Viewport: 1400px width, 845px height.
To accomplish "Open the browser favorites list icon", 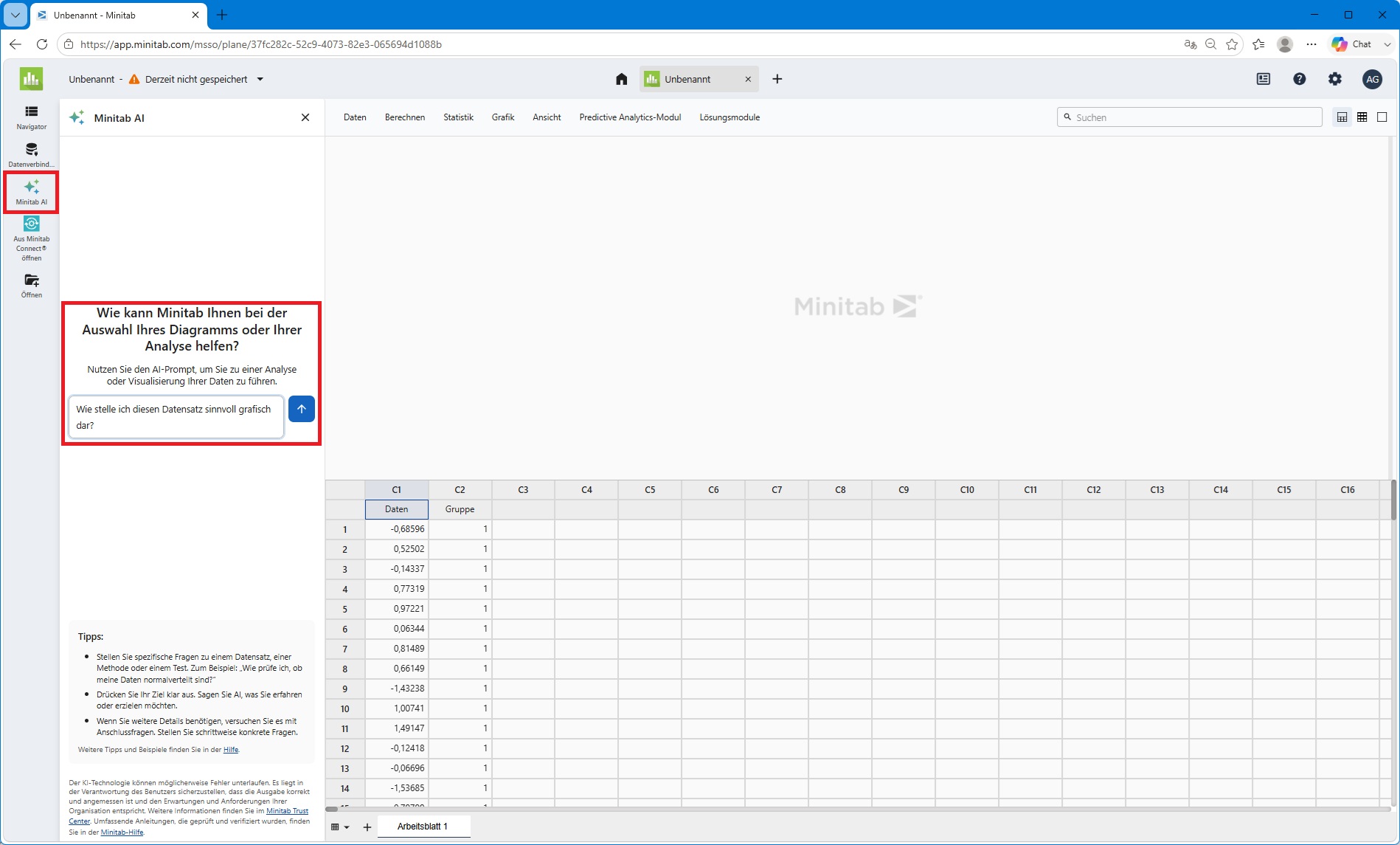I will point(1258,44).
